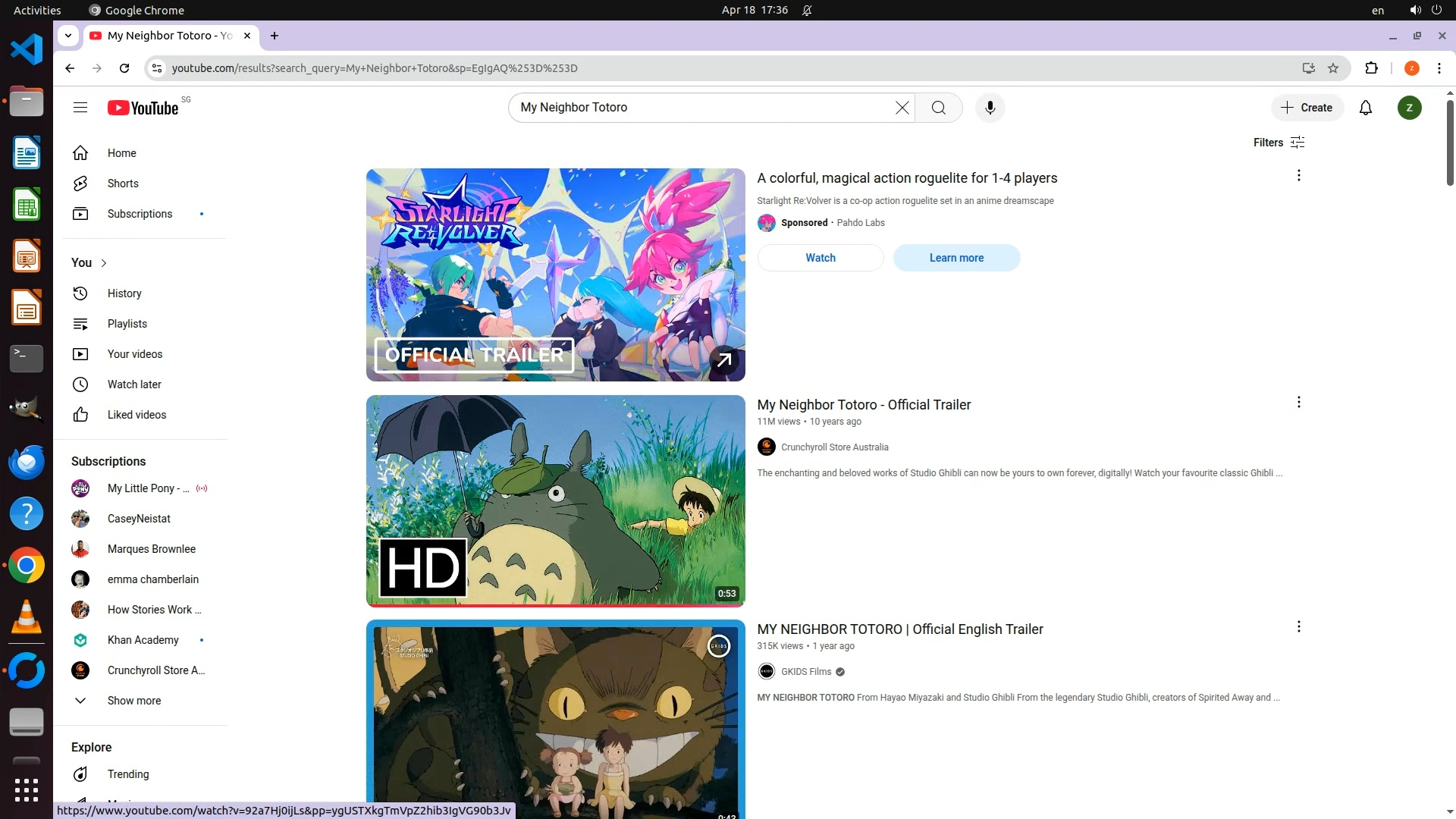This screenshot has width=1456, height=819.
Task: Open the hamburger guide menu
Action: tap(80, 108)
